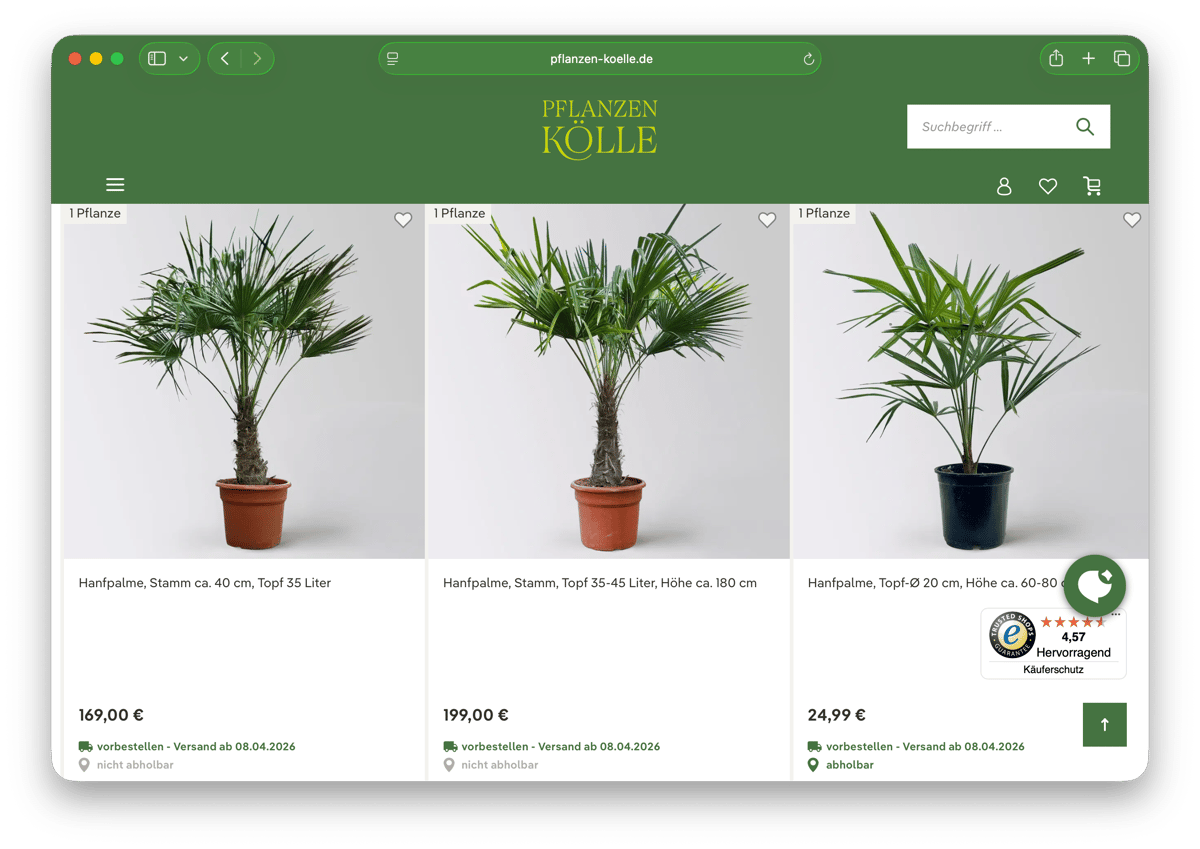Open the wishlist heart icon in header
Image resolution: width=1200 pixels, height=849 pixels.
pyautogui.click(x=1048, y=186)
